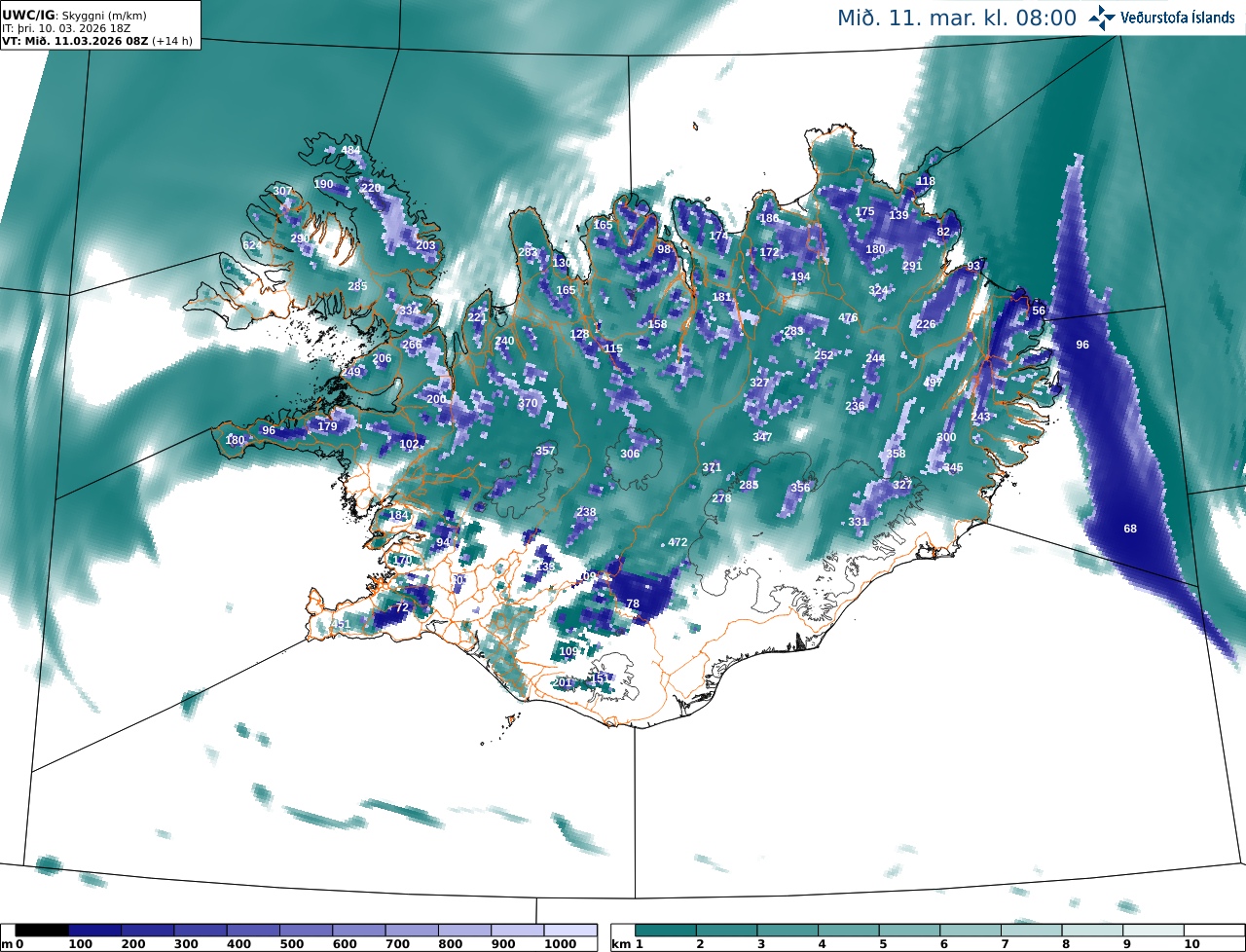Click the 'km 1' legend scale label
The width and height of the screenshot is (1246, 952).
point(628,944)
